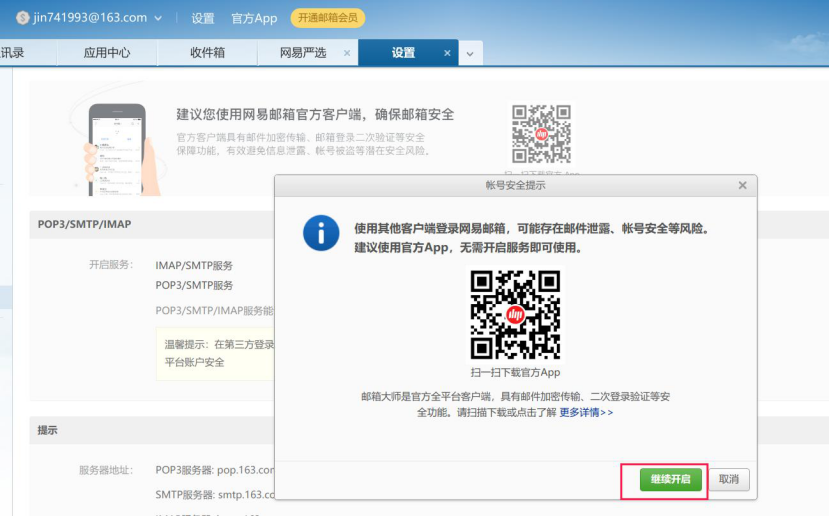Viewport: 830px width, 516px height.
Task: Open the 官方App link
Action: point(254,19)
